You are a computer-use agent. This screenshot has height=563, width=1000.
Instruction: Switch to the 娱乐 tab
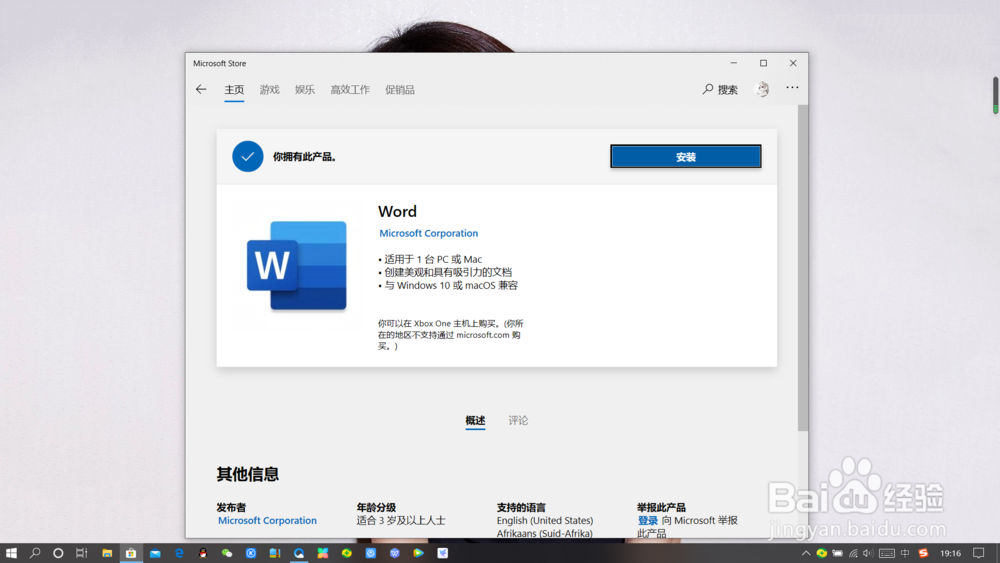click(x=305, y=90)
